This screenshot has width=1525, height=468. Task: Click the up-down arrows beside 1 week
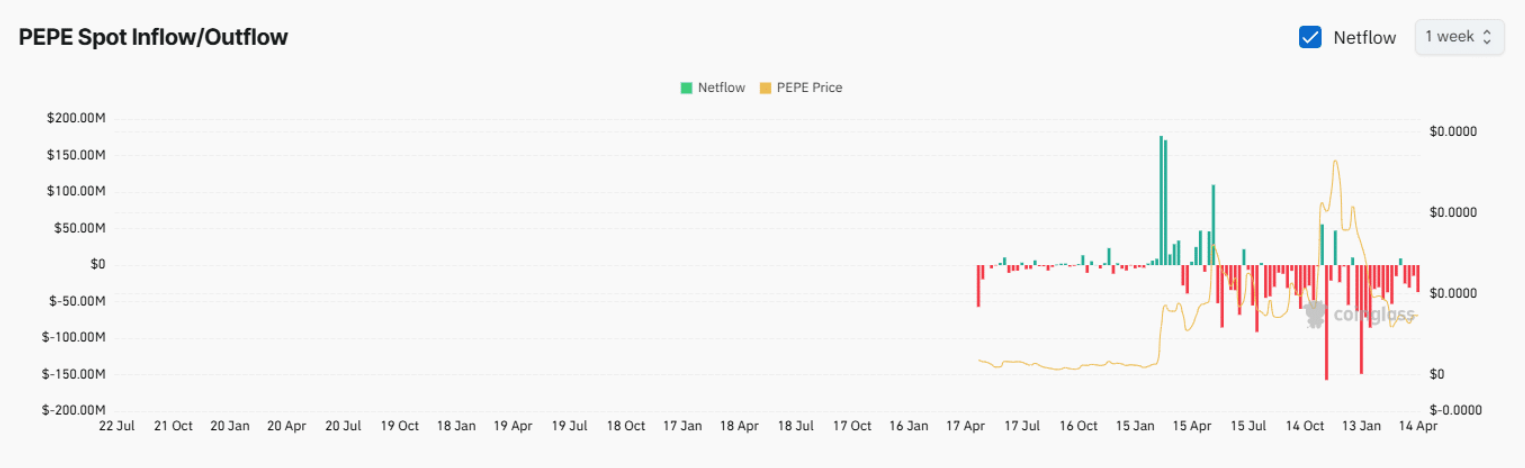[1487, 37]
